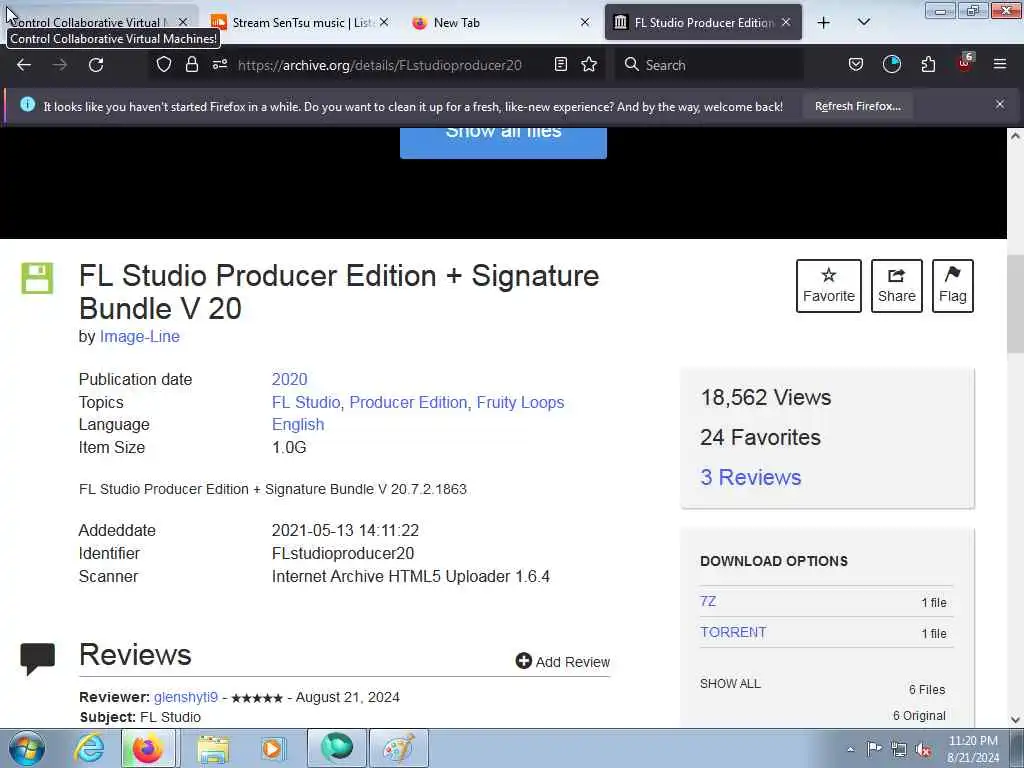Go back with the browser back arrow

tap(24, 65)
